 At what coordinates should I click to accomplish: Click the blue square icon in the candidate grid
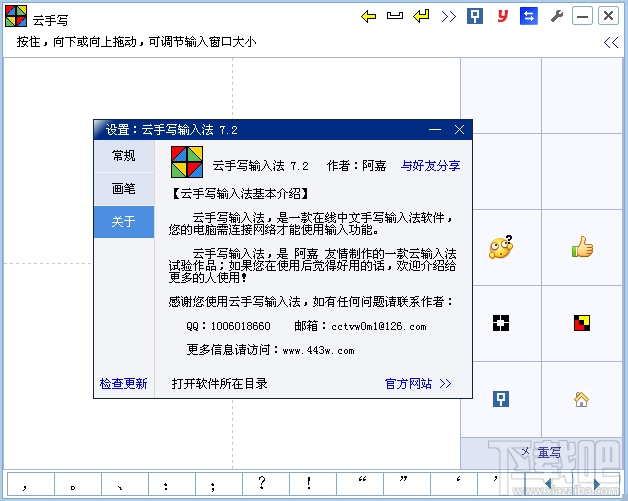501,399
